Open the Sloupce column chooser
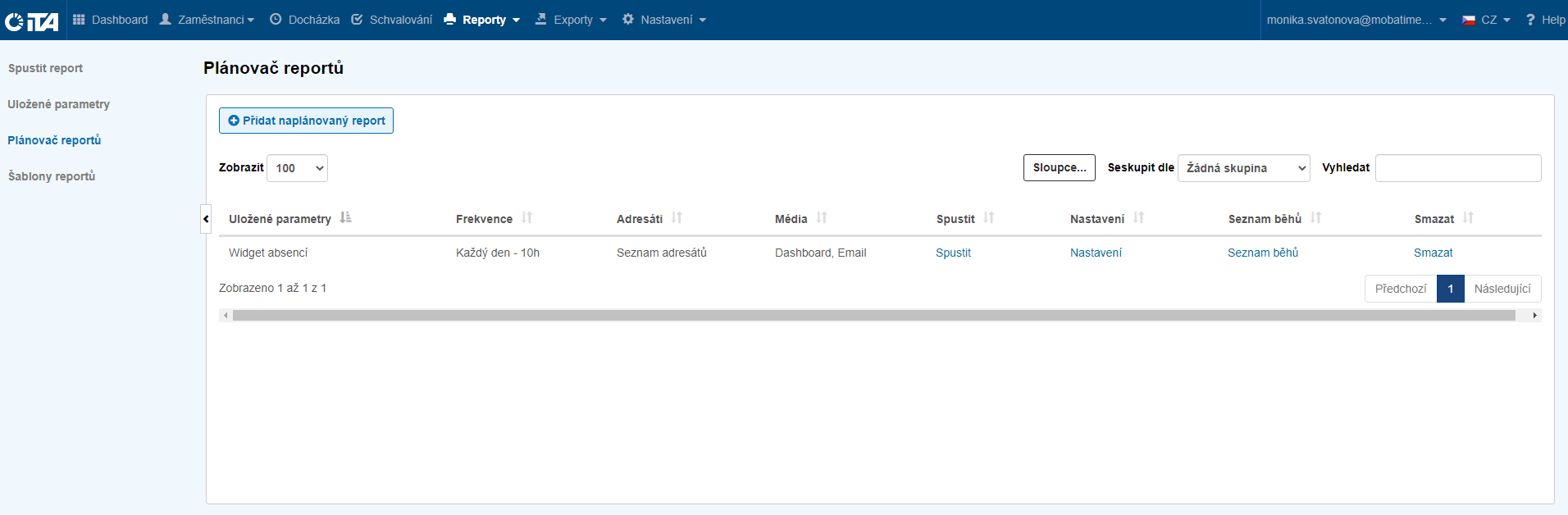This screenshot has height=515, width=1568. (x=1059, y=167)
